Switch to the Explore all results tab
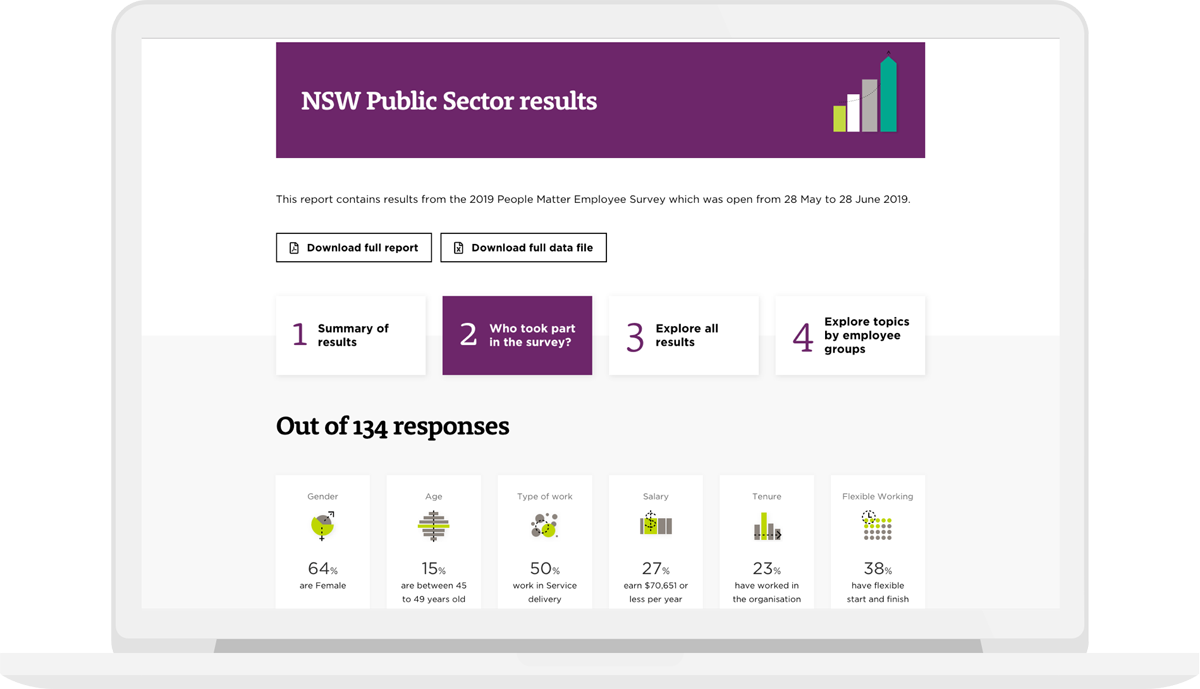Image resolution: width=1200 pixels, height=689 pixels. [684, 335]
